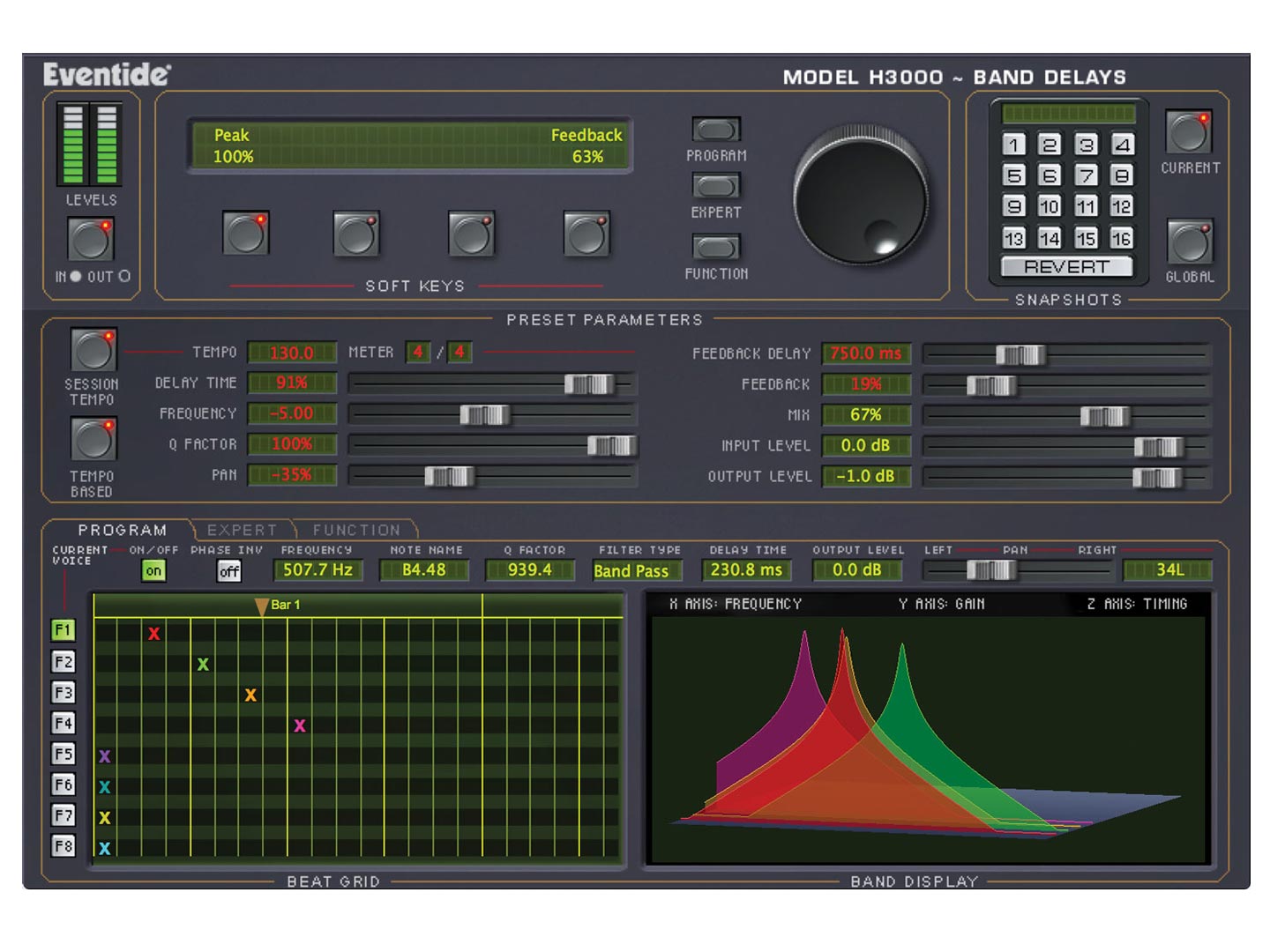This screenshot has width=1270, height=952.
Task: Click the Mix slider handle
Action: [1104, 416]
